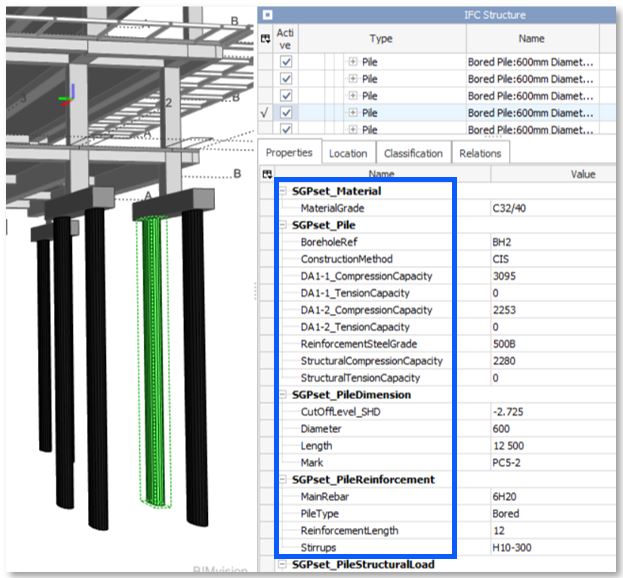This screenshot has height=578, width=623.
Task: Open the IFC Structure column chooser icon
Action: [265, 38]
